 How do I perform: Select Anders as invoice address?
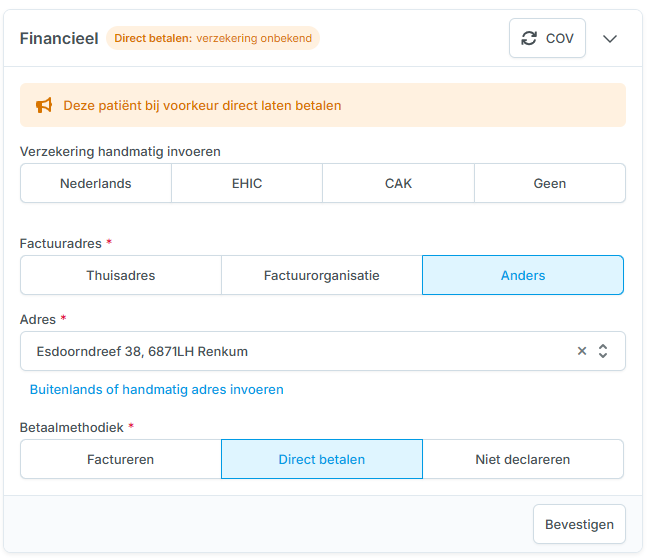pos(523,275)
